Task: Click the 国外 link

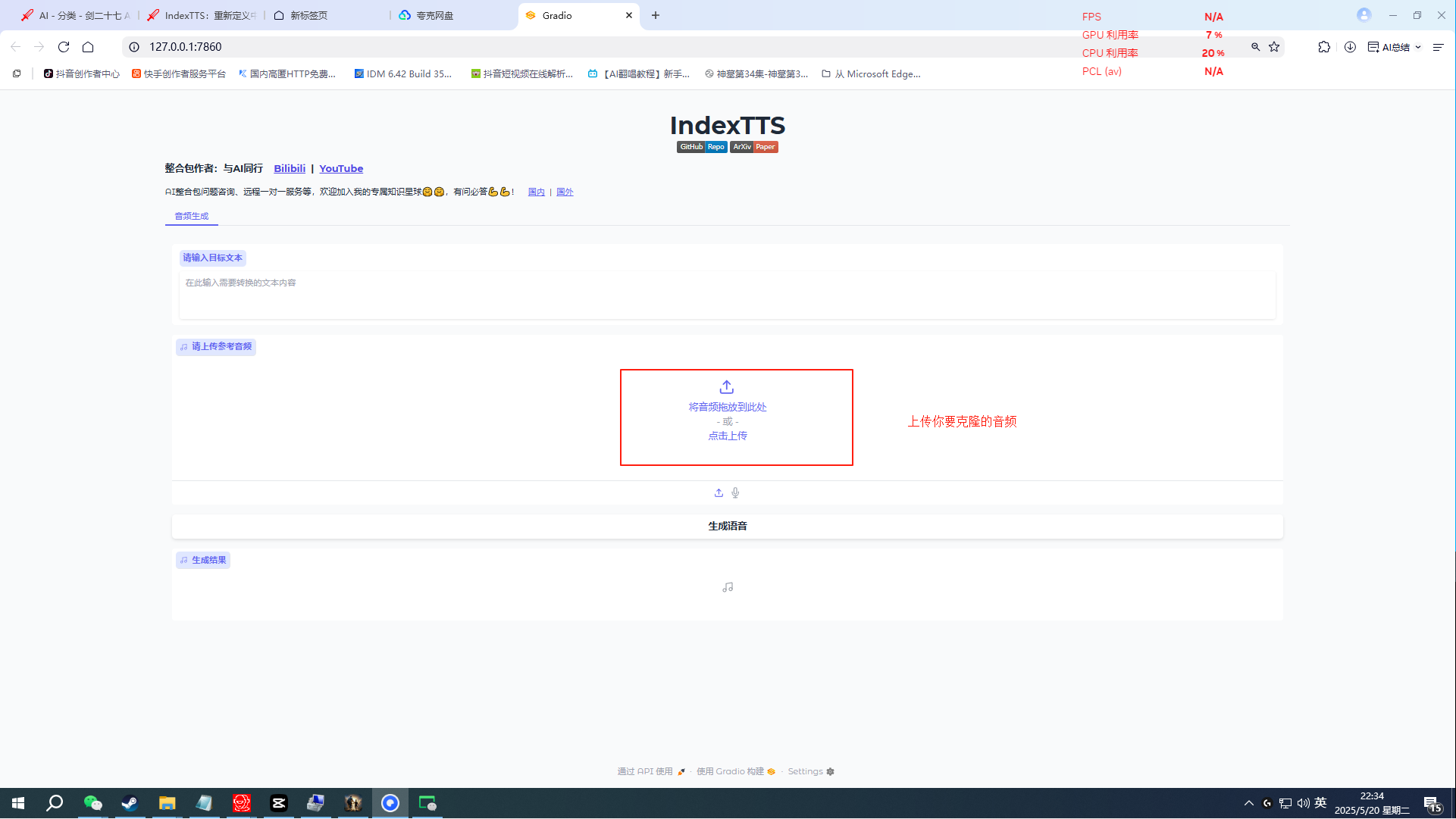Action: tap(565, 192)
